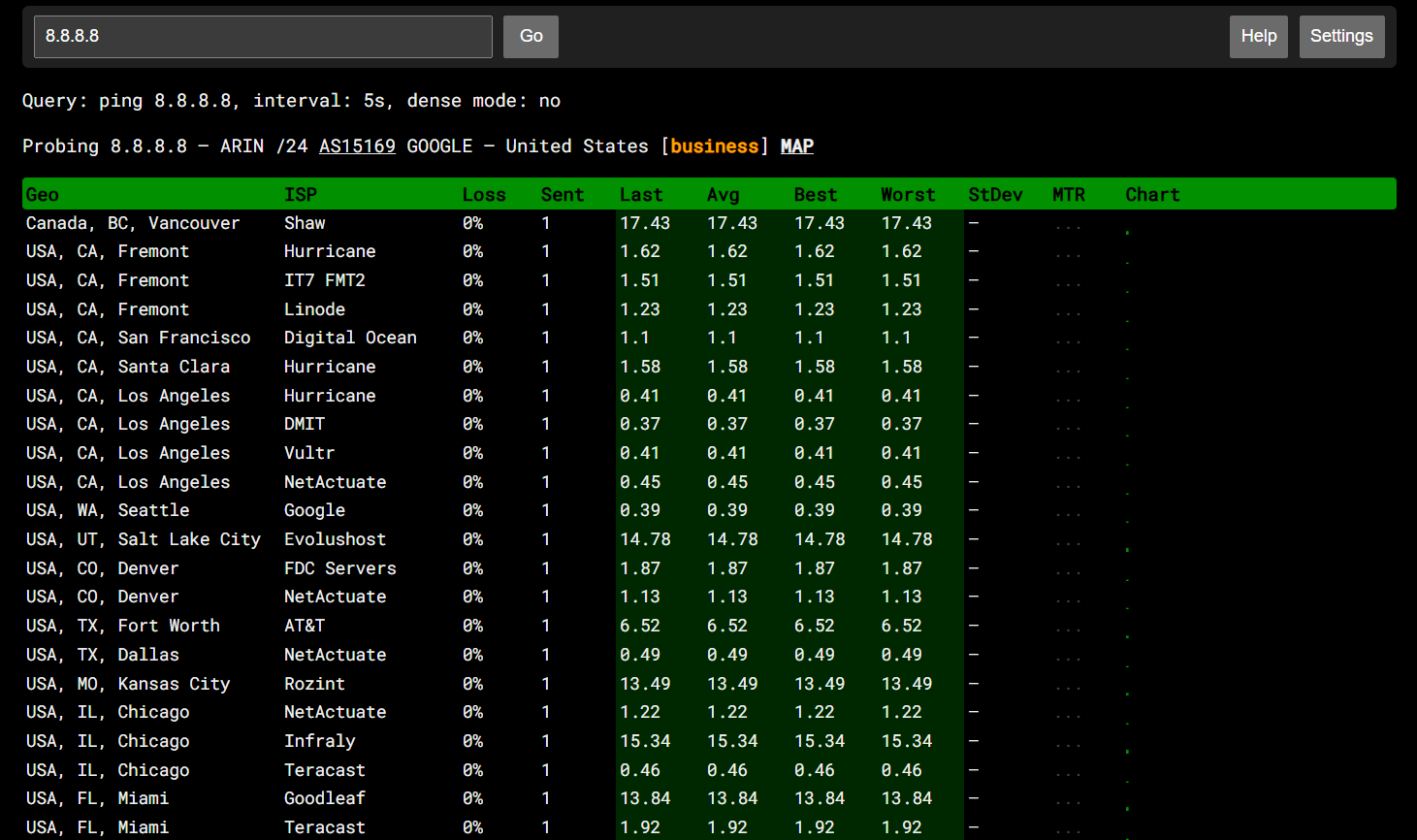Select the 'Canada, BC, Vancouver' geo cell
Screen dimensions: 1417x840
pyautogui.click(x=133, y=223)
